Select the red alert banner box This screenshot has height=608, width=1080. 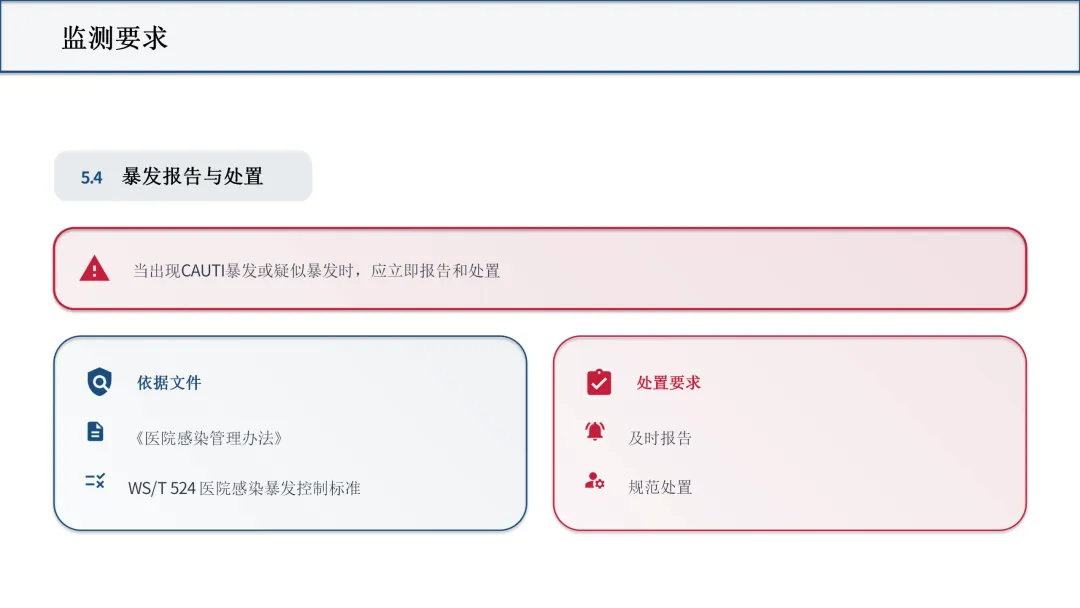(540, 269)
